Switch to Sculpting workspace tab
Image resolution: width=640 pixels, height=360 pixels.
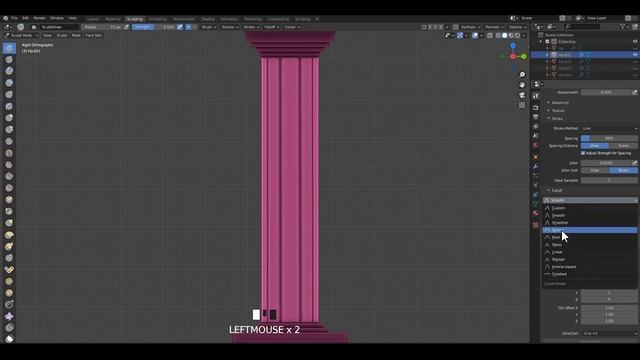pyautogui.click(x=135, y=19)
